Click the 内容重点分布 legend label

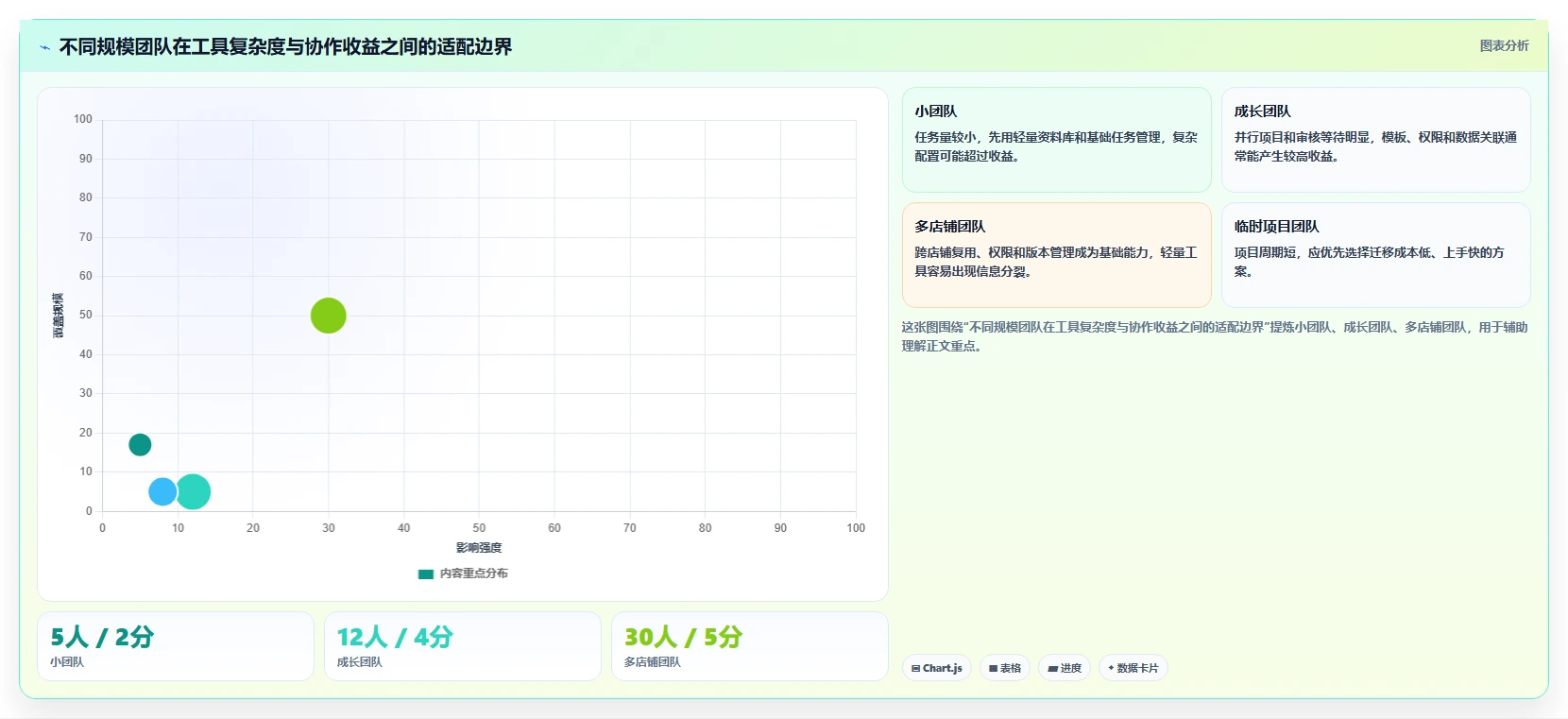pos(474,573)
